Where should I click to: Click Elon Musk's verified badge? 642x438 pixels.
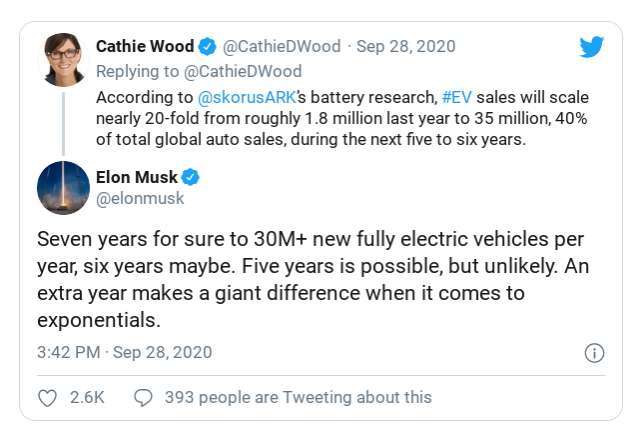190,177
